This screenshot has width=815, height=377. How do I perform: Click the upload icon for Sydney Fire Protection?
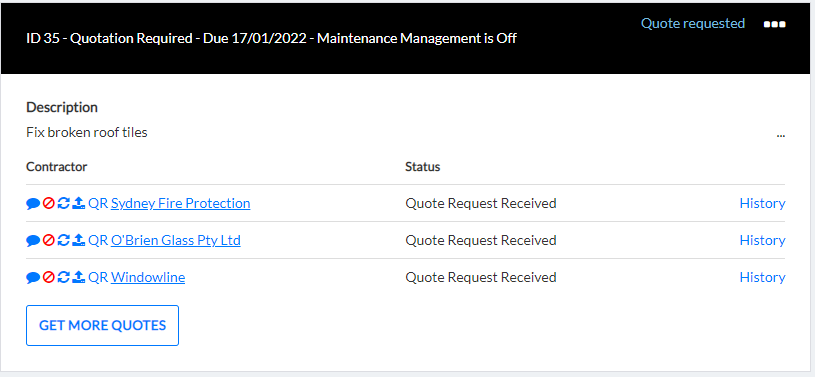pyautogui.click(x=78, y=204)
